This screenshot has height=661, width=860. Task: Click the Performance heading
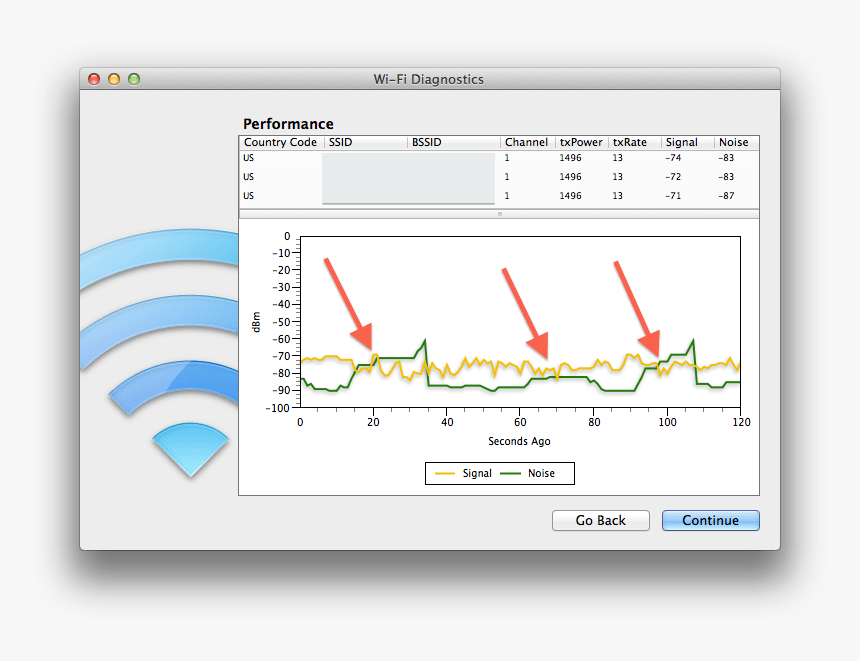[288, 124]
